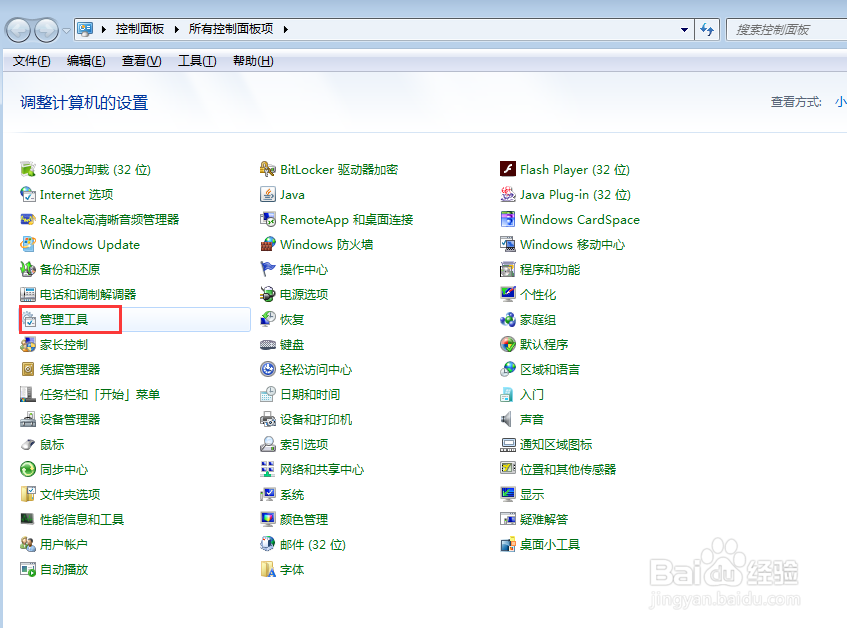847x628 pixels.
Task: Open the 字体 link
Action: pyautogui.click(x=292, y=570)
